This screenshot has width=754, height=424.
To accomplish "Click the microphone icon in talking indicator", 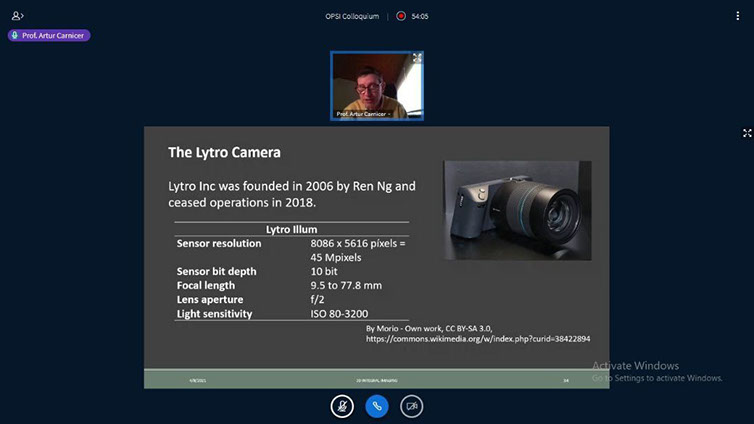I will pos(16,35).
